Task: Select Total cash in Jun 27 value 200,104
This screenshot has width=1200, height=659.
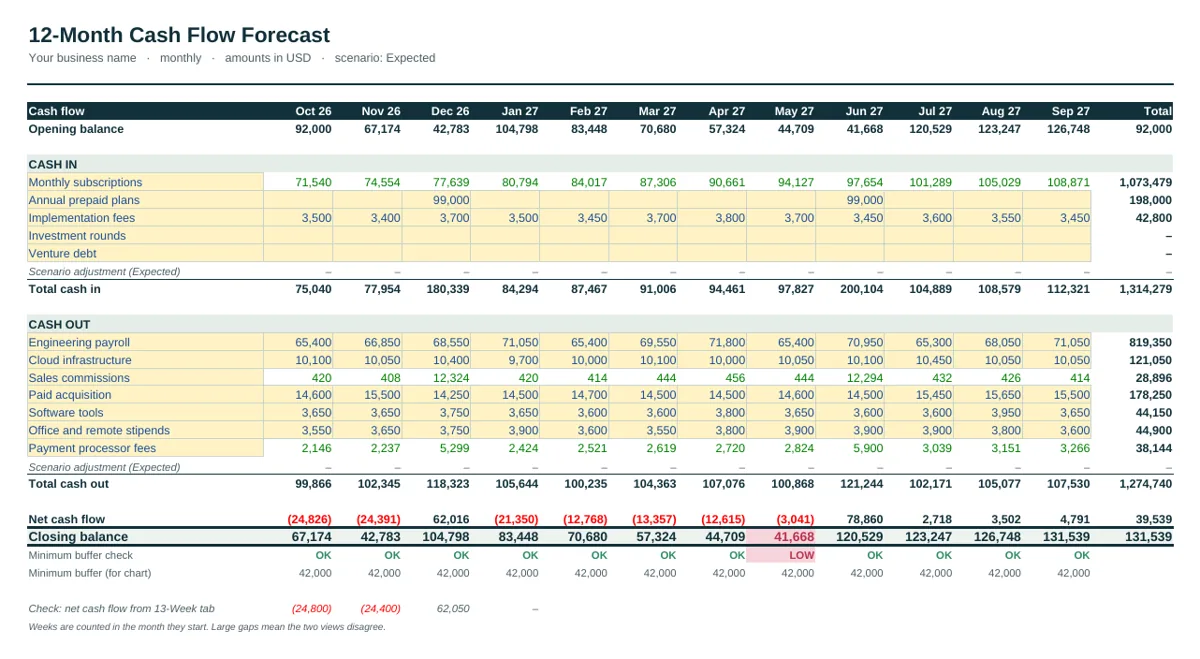Action: (x=862, y=289)
